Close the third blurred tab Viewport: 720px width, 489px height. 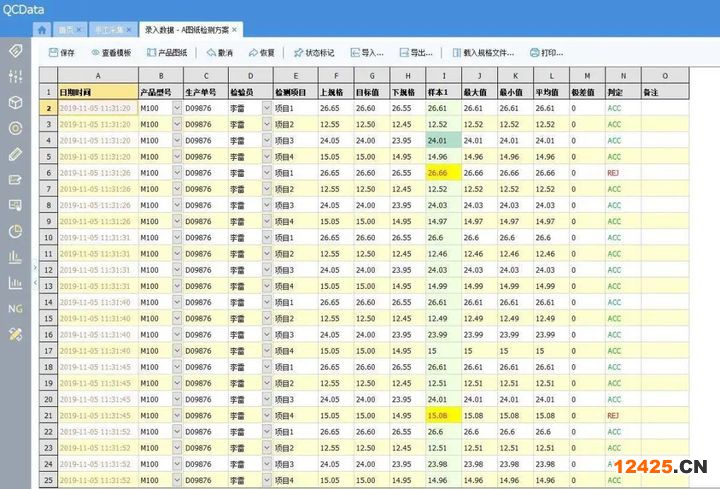point(129,30)
